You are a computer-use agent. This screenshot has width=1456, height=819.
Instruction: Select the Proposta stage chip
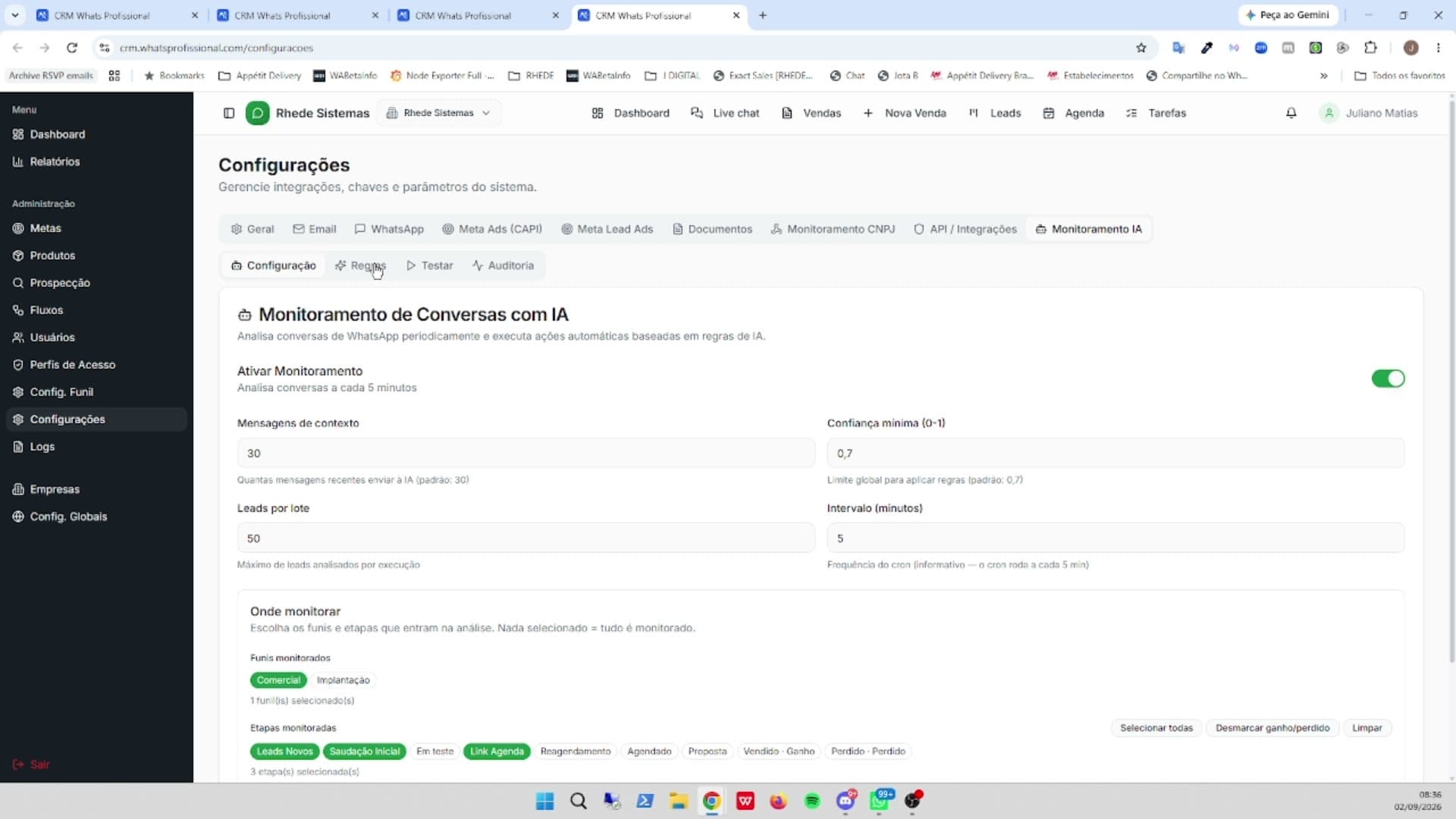coord(707,752)
